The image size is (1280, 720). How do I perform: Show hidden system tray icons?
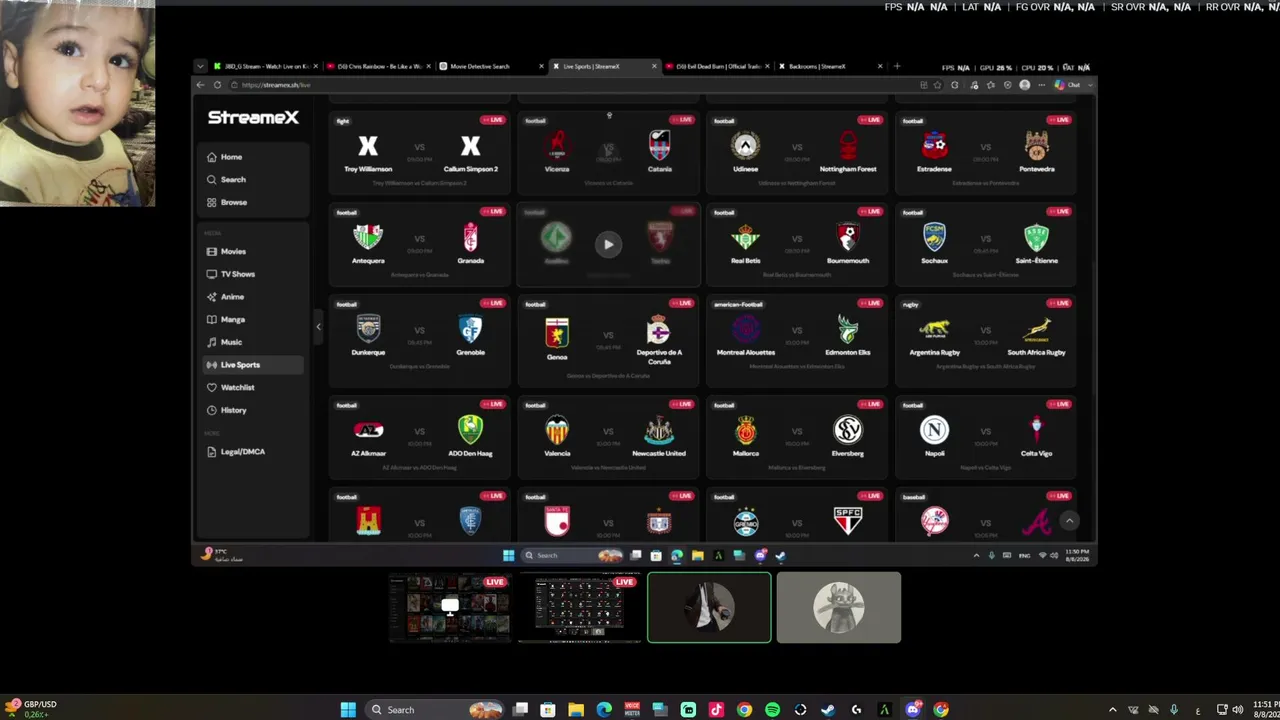[x=1112, y=710]
